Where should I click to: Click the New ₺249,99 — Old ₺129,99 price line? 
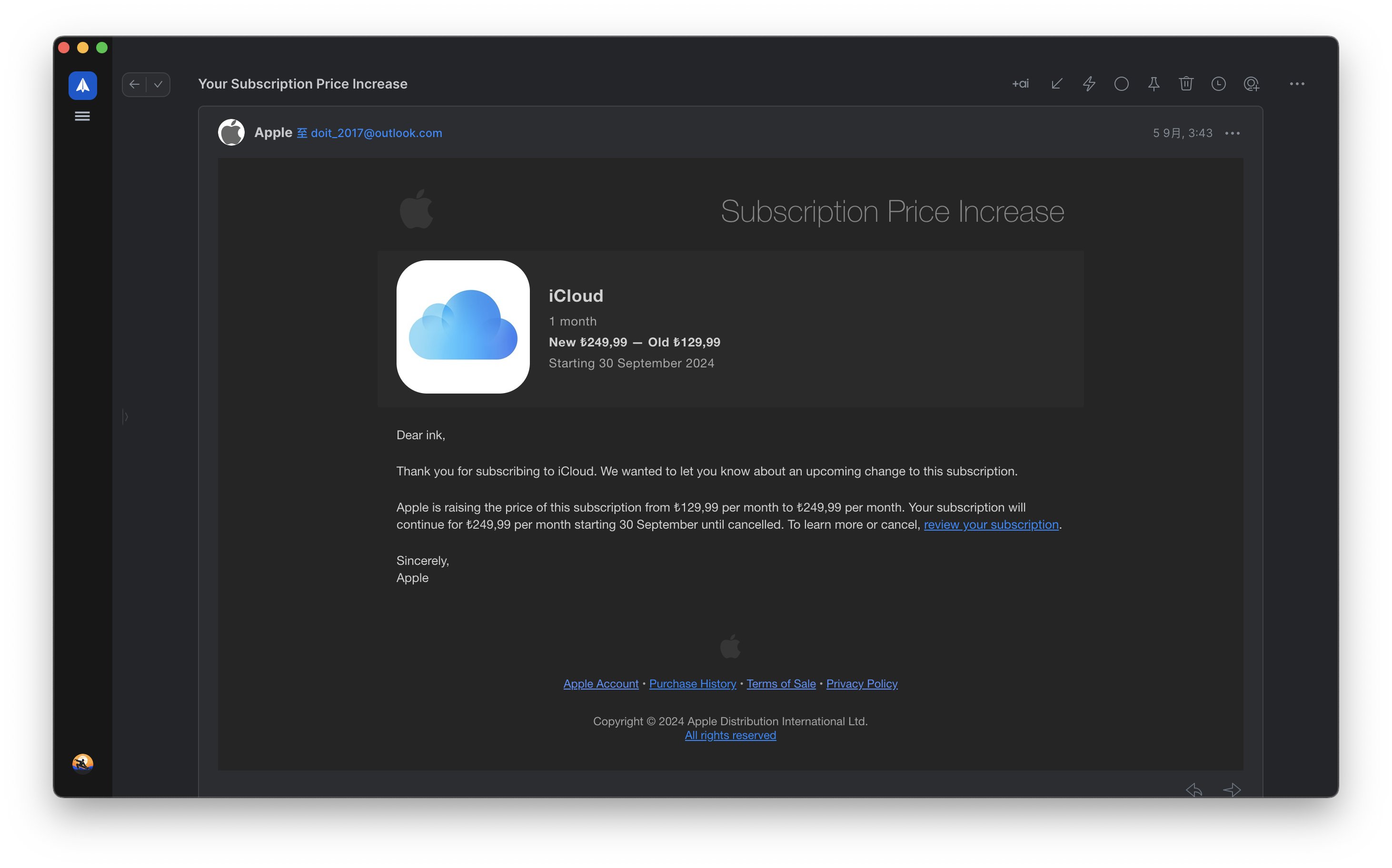coord(635,342)
